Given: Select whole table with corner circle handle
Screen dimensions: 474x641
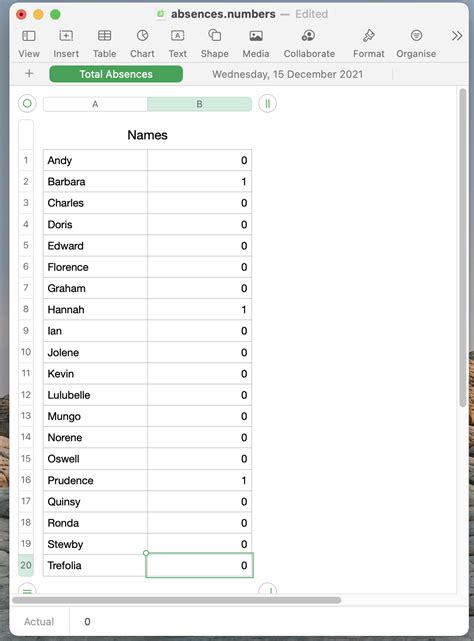Looking at the screenshot, I should (27, 103).
